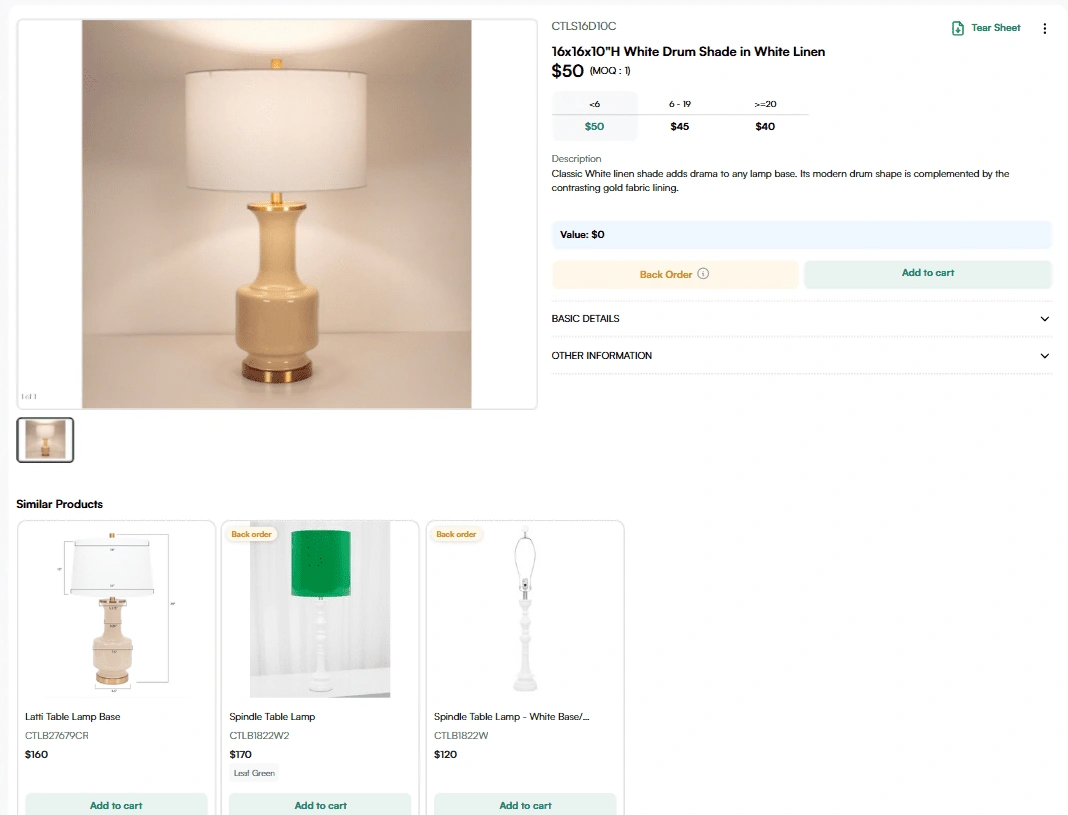The height and width of the screenshot is (815, 1068).
Task: Add Spindle Table Lamp to cart
Action: click(320, 804)
